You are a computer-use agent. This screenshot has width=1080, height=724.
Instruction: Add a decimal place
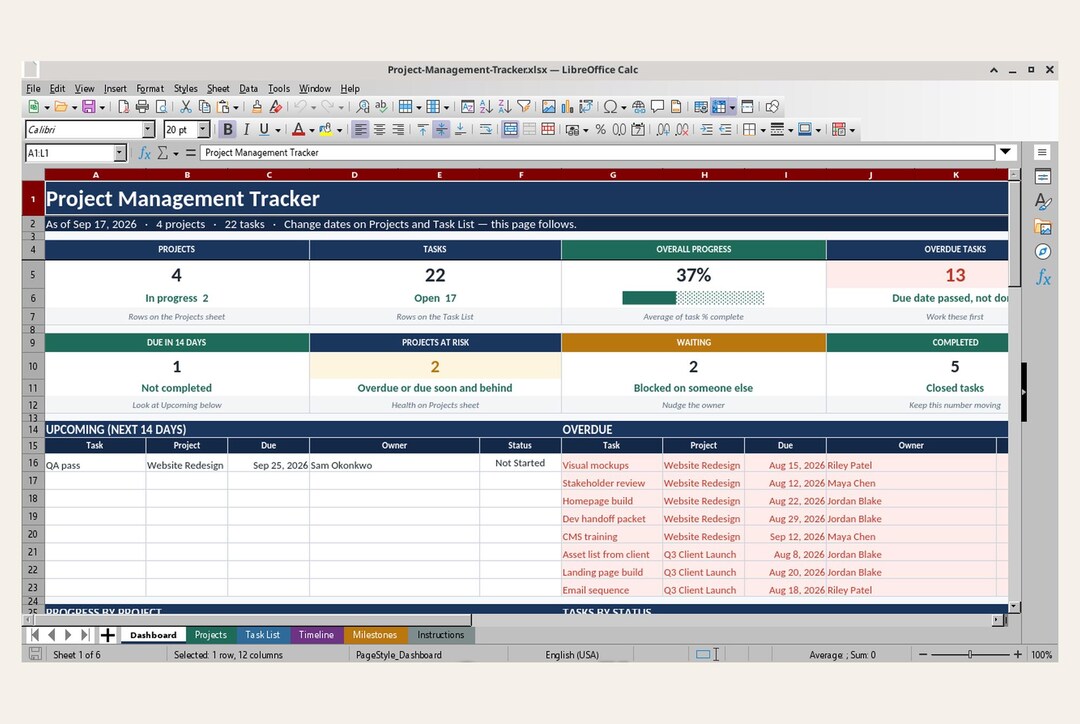pos(663,130)
